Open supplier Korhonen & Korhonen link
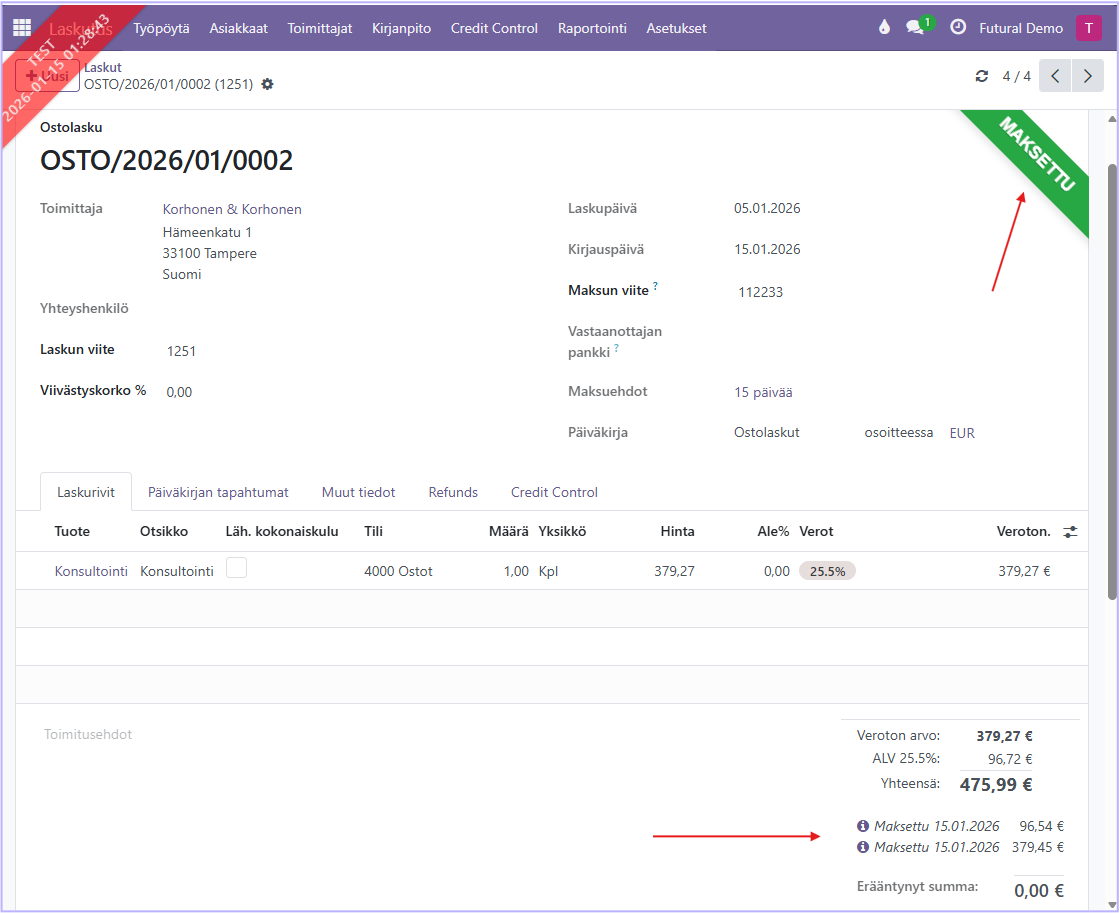 coord(232,209)
